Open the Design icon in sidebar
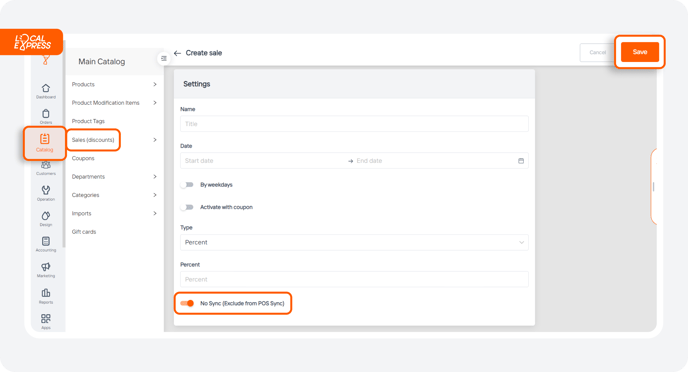Screen dimensions: 688x372 (46, 216)
